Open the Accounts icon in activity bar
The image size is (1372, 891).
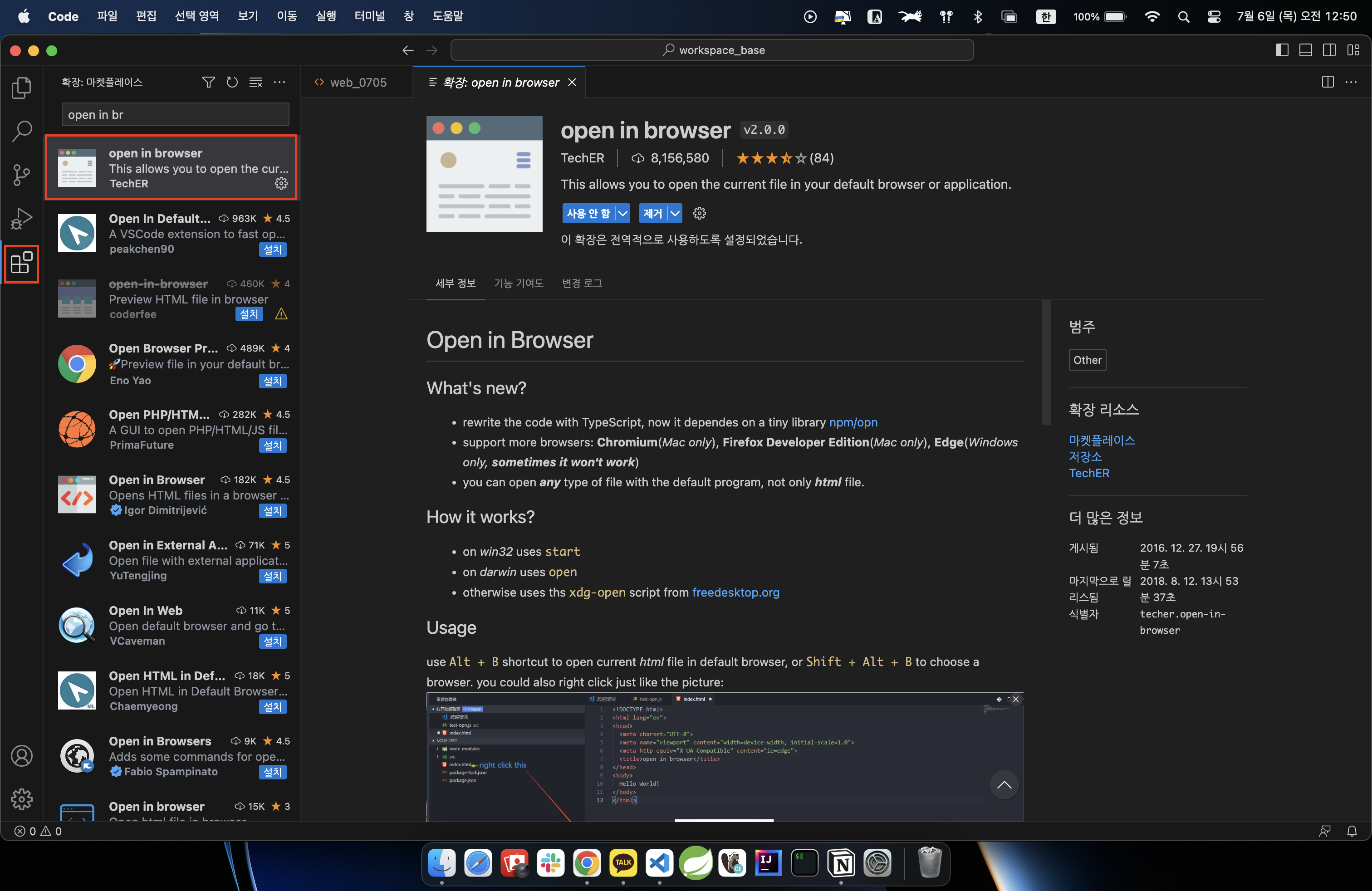tap(21, 755)
